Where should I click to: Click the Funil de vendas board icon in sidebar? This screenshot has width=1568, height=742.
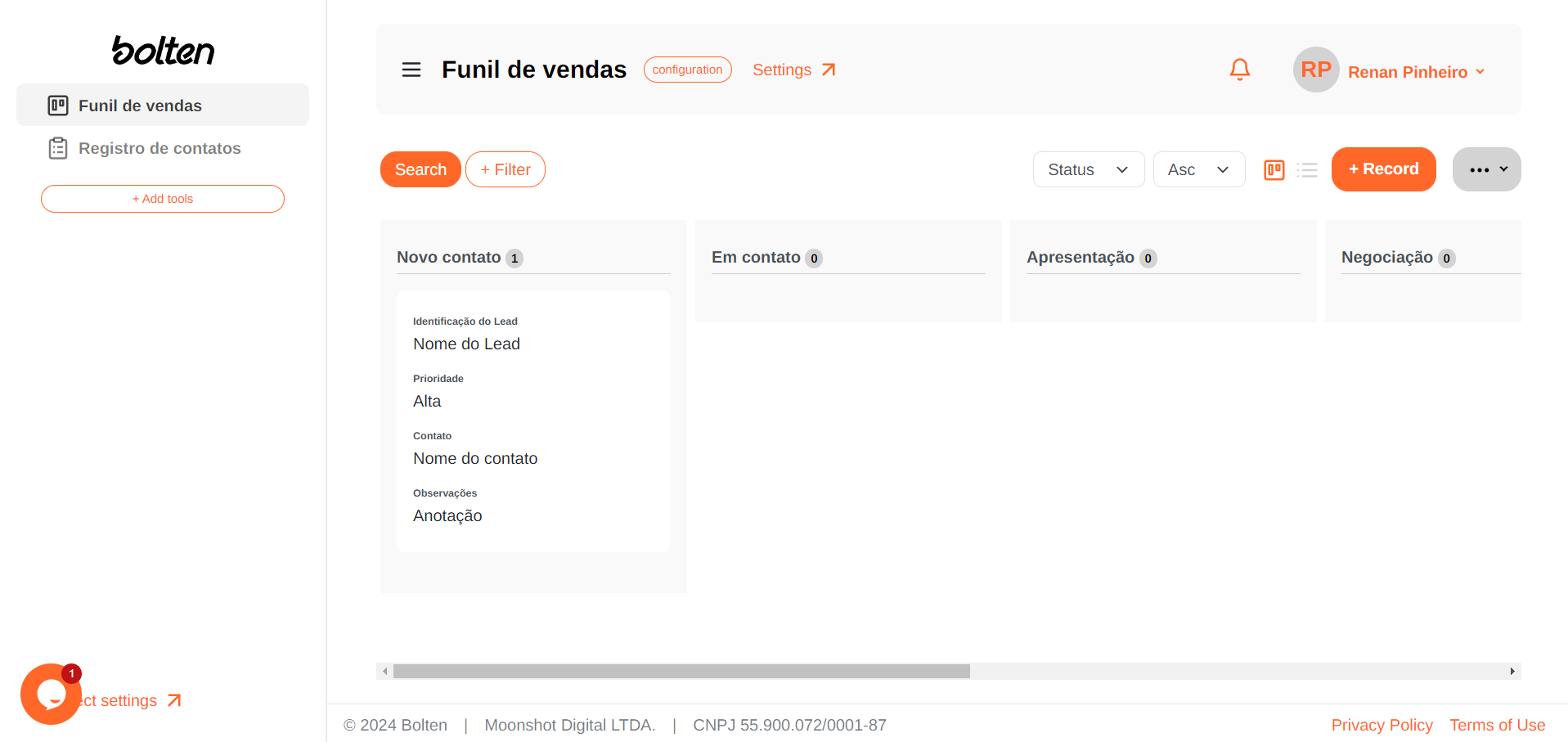pyautogui.click(x=58, y=105)
